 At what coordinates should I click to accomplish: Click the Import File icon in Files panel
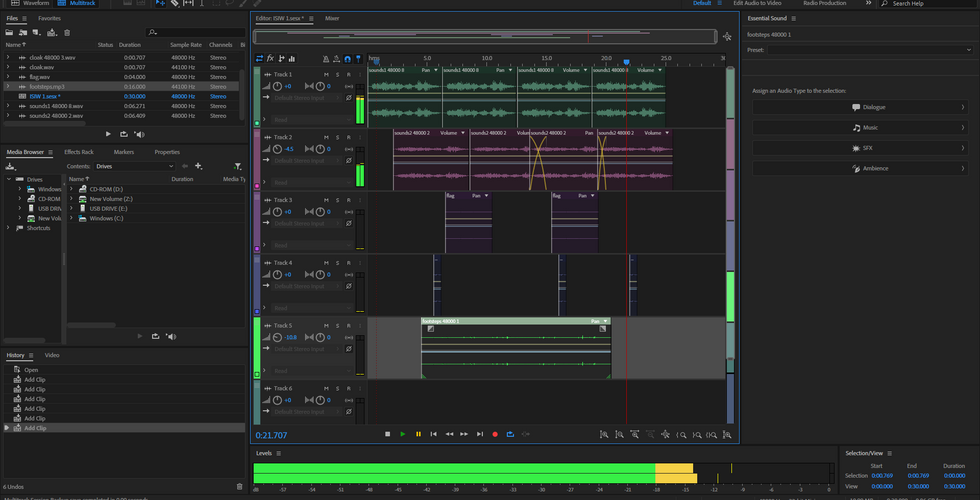(x=23, y=32)
